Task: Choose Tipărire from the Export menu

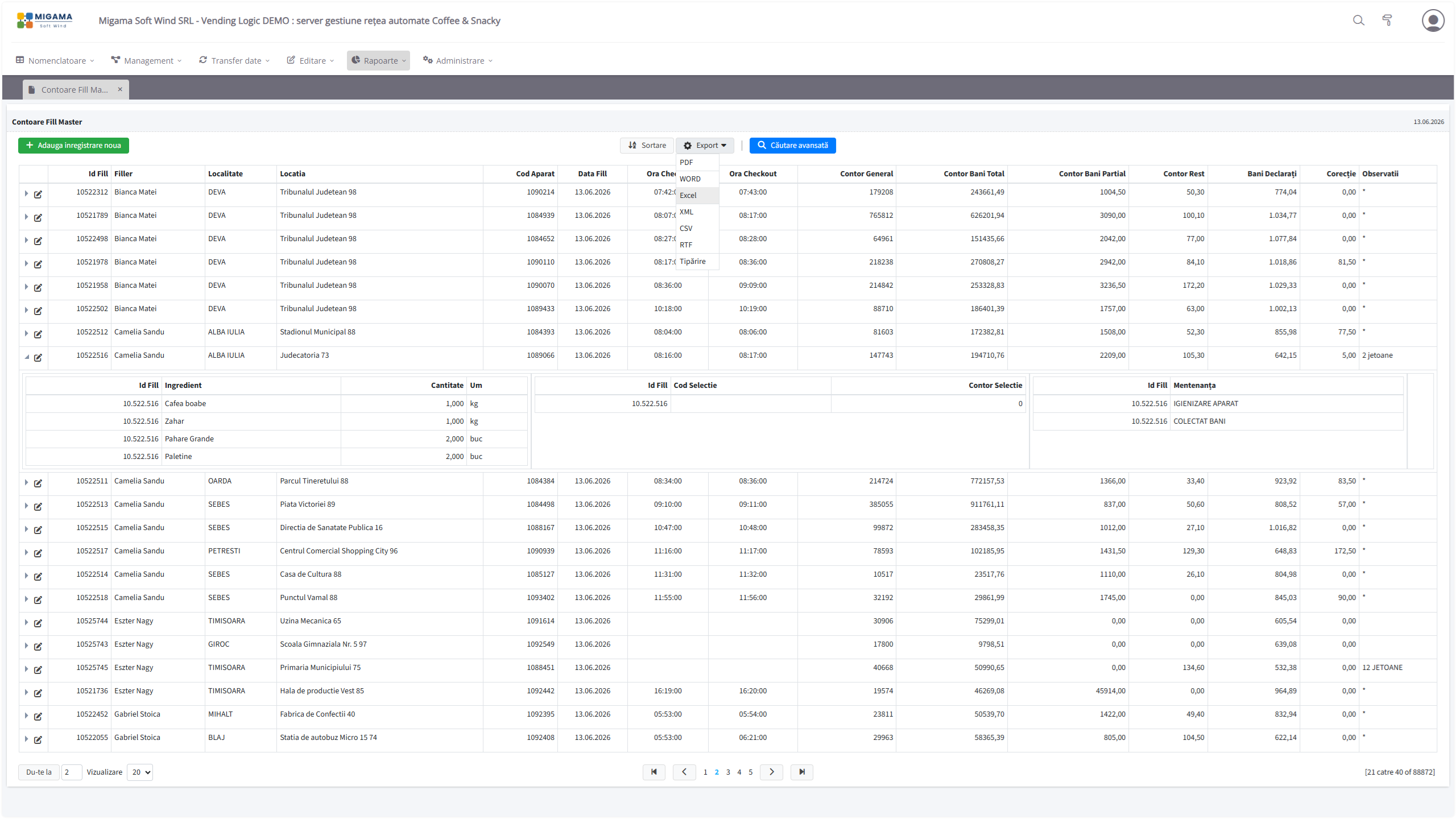Action: click(x=697, y=261)
